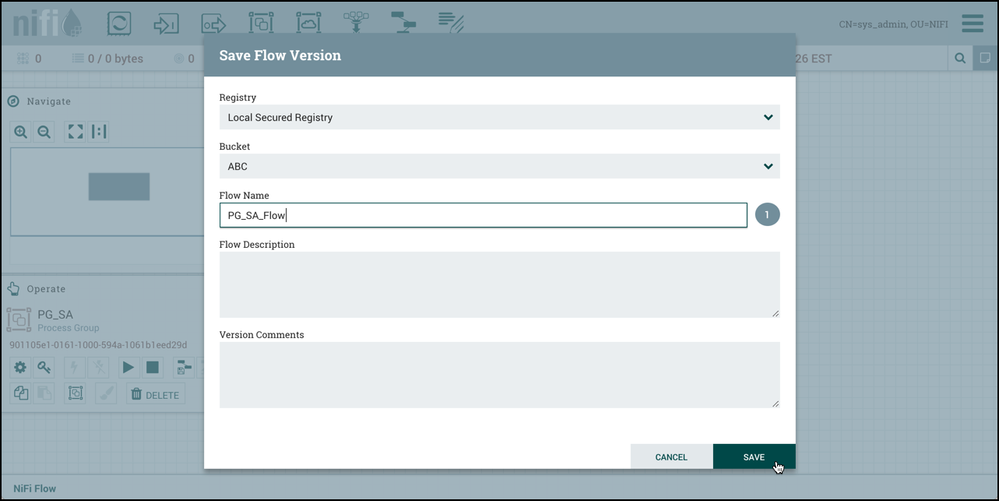Image resolution: width=999 pixels, height=501 pixels.
Task: Select the Processor component icon in toolbar
Action: [x=119, y=24]
